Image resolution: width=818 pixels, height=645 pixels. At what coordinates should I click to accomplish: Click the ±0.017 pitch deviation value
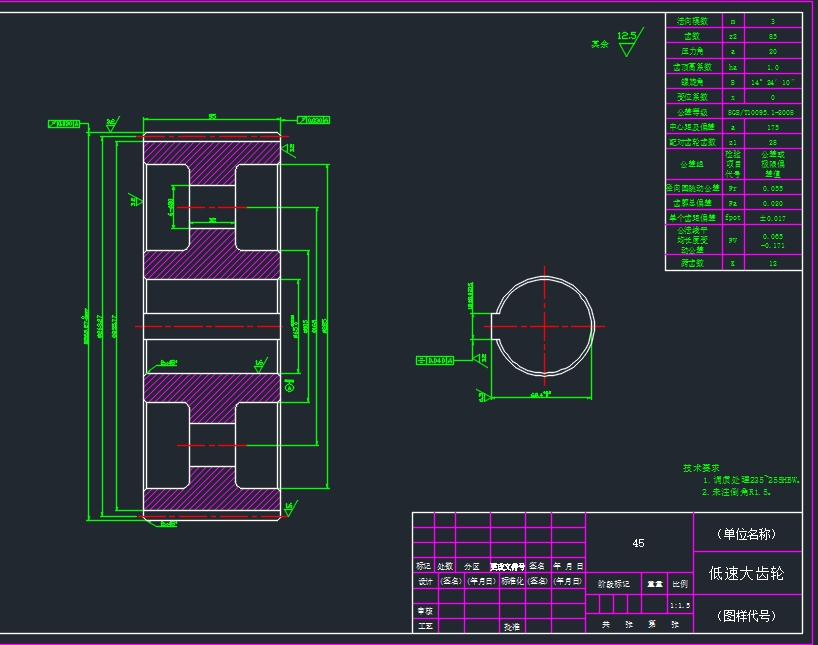point(773,218)
